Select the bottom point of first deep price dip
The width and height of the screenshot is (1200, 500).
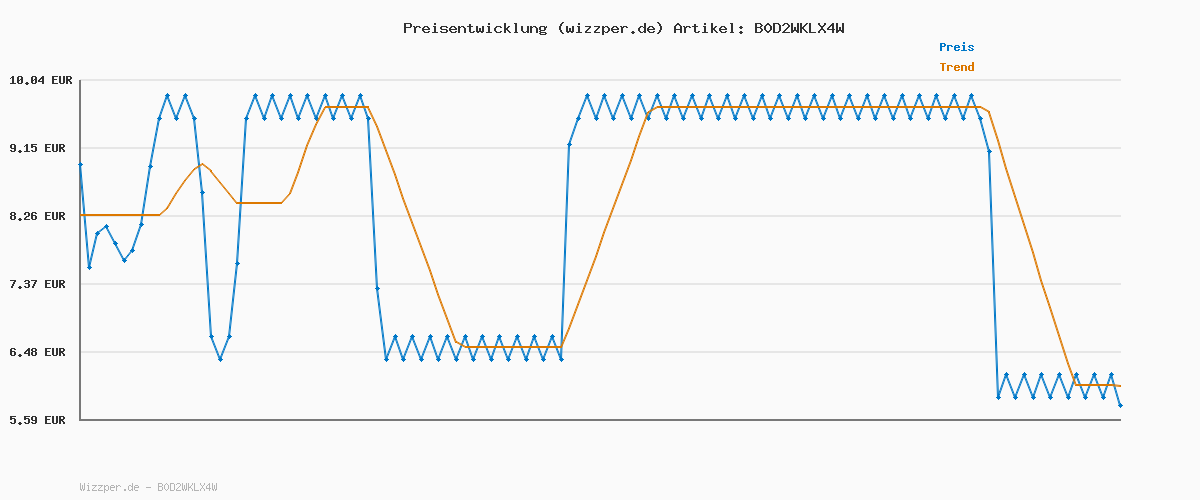(220, 358)
